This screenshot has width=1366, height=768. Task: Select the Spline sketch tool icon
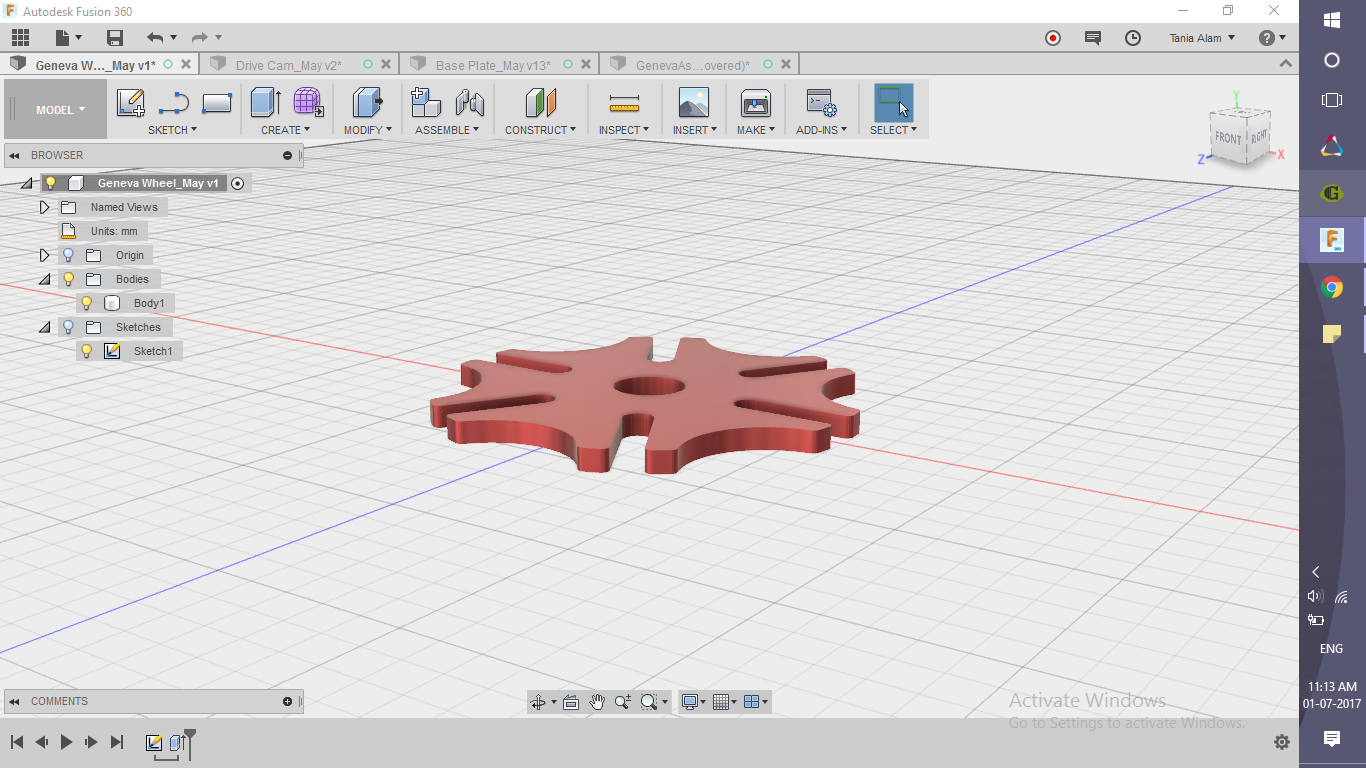[x=174, y=103]
